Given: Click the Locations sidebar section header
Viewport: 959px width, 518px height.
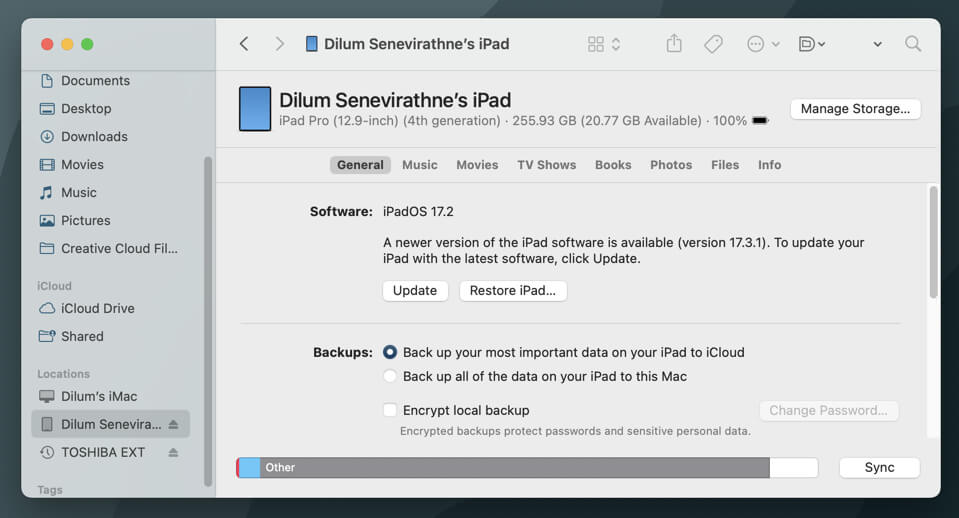Looking at the screenshot, I should tap(63, 374).
